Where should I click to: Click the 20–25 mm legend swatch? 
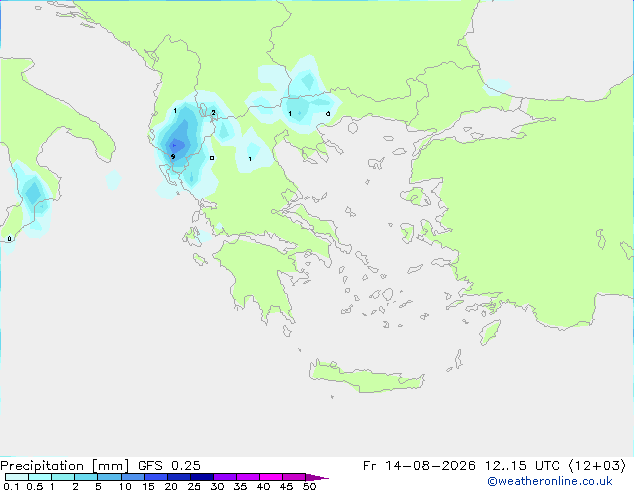click(178, 477)
